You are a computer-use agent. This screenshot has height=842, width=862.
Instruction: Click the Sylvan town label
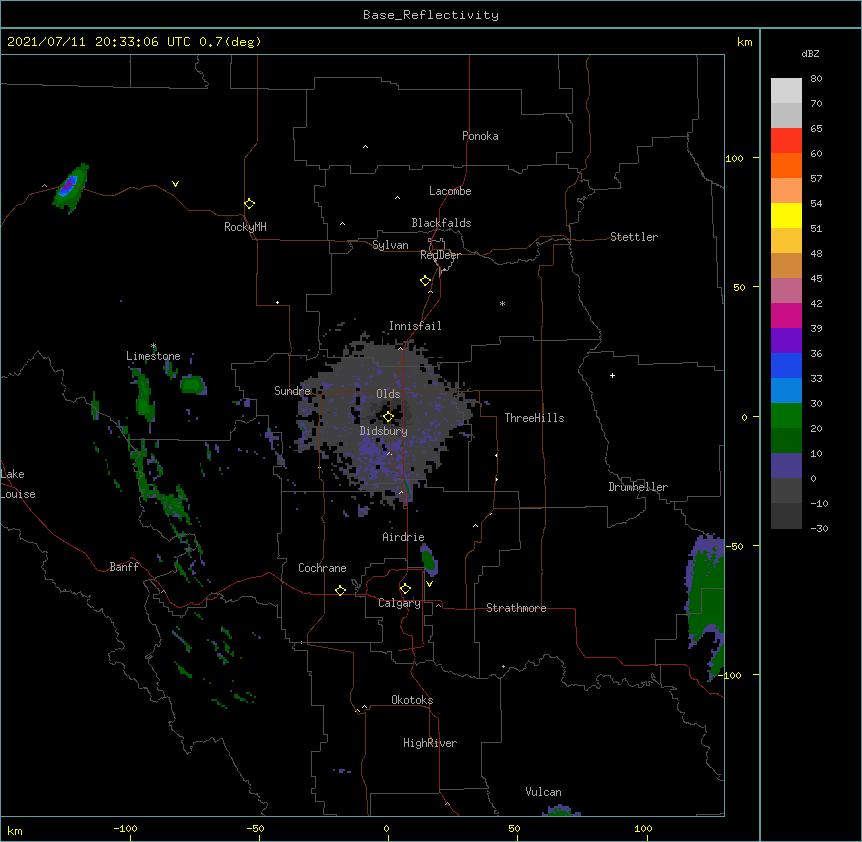click(x=390, y=245)
